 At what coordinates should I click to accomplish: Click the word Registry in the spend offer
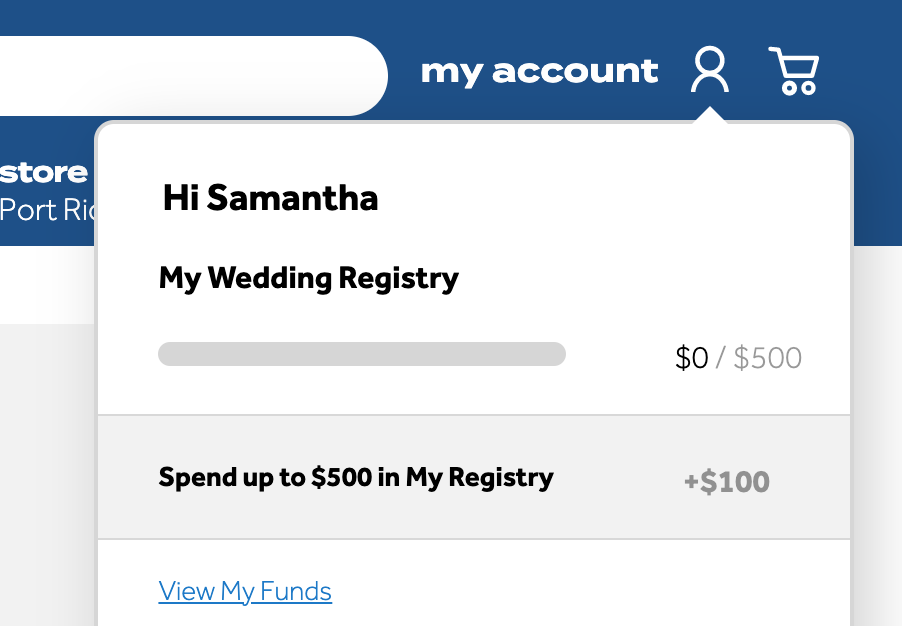coord(501,478)
